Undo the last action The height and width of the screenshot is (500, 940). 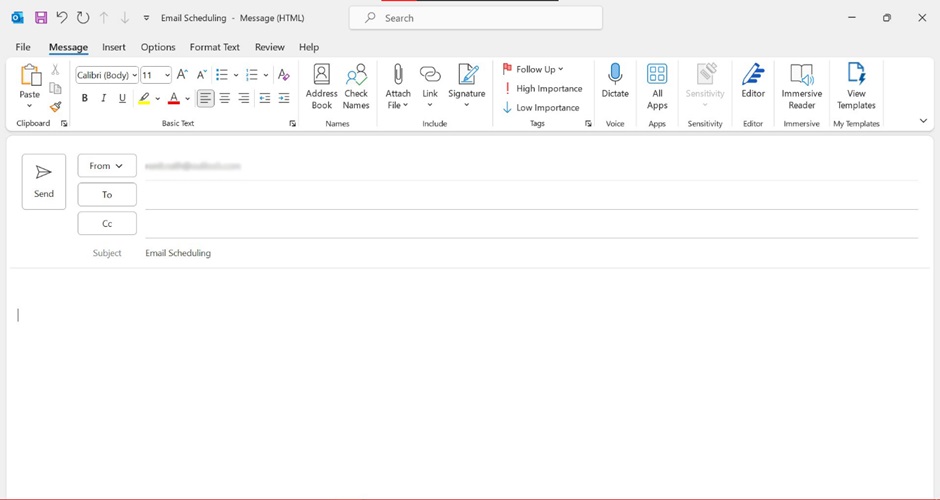click(62, 18)
